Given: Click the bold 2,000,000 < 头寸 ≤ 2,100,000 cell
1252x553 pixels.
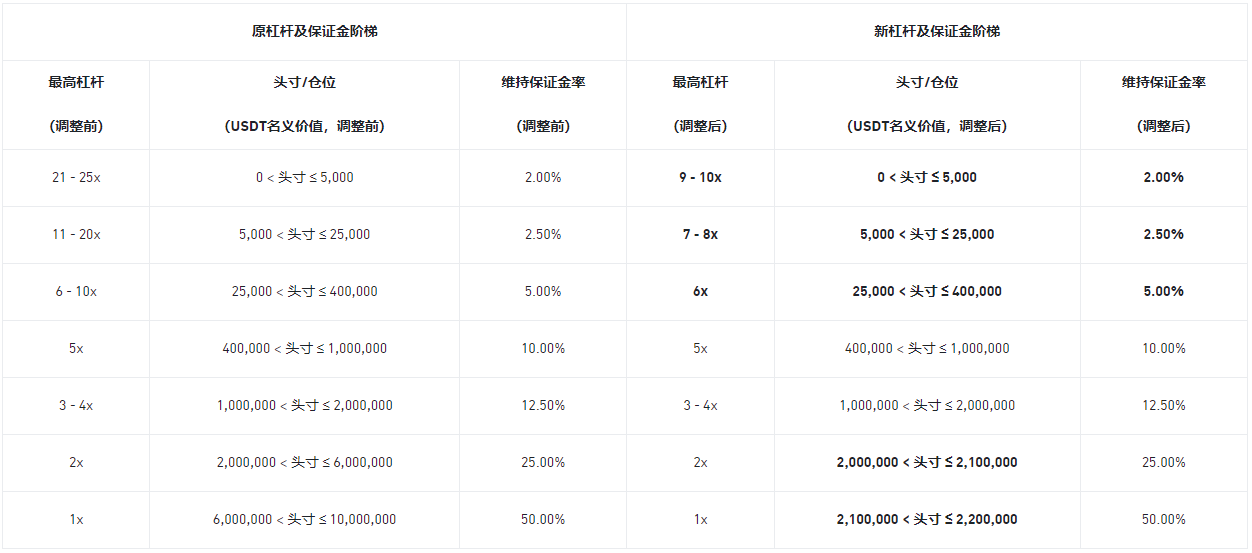Looking at the screenshot, I should pyautogui.click(x=927, y=463).
